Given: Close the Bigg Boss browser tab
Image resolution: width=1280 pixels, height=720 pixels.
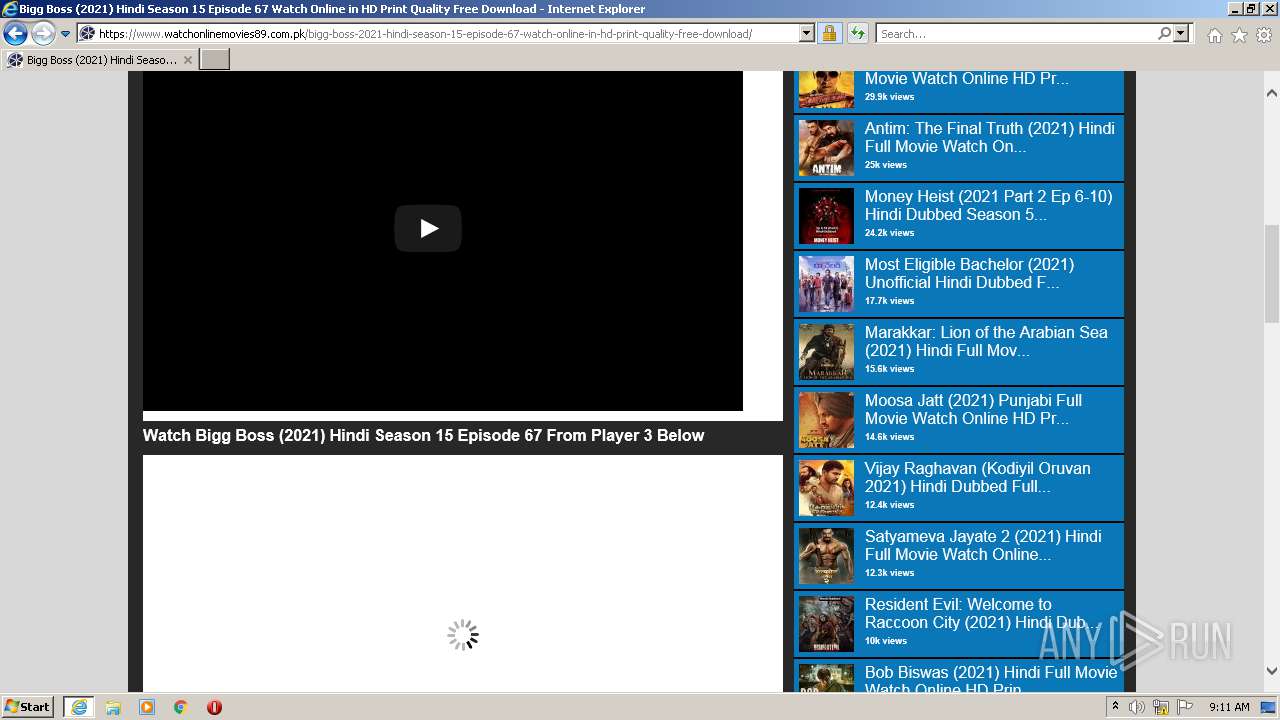Looking at the screenshot, I should pyautogui.click(x=187, y=60).
